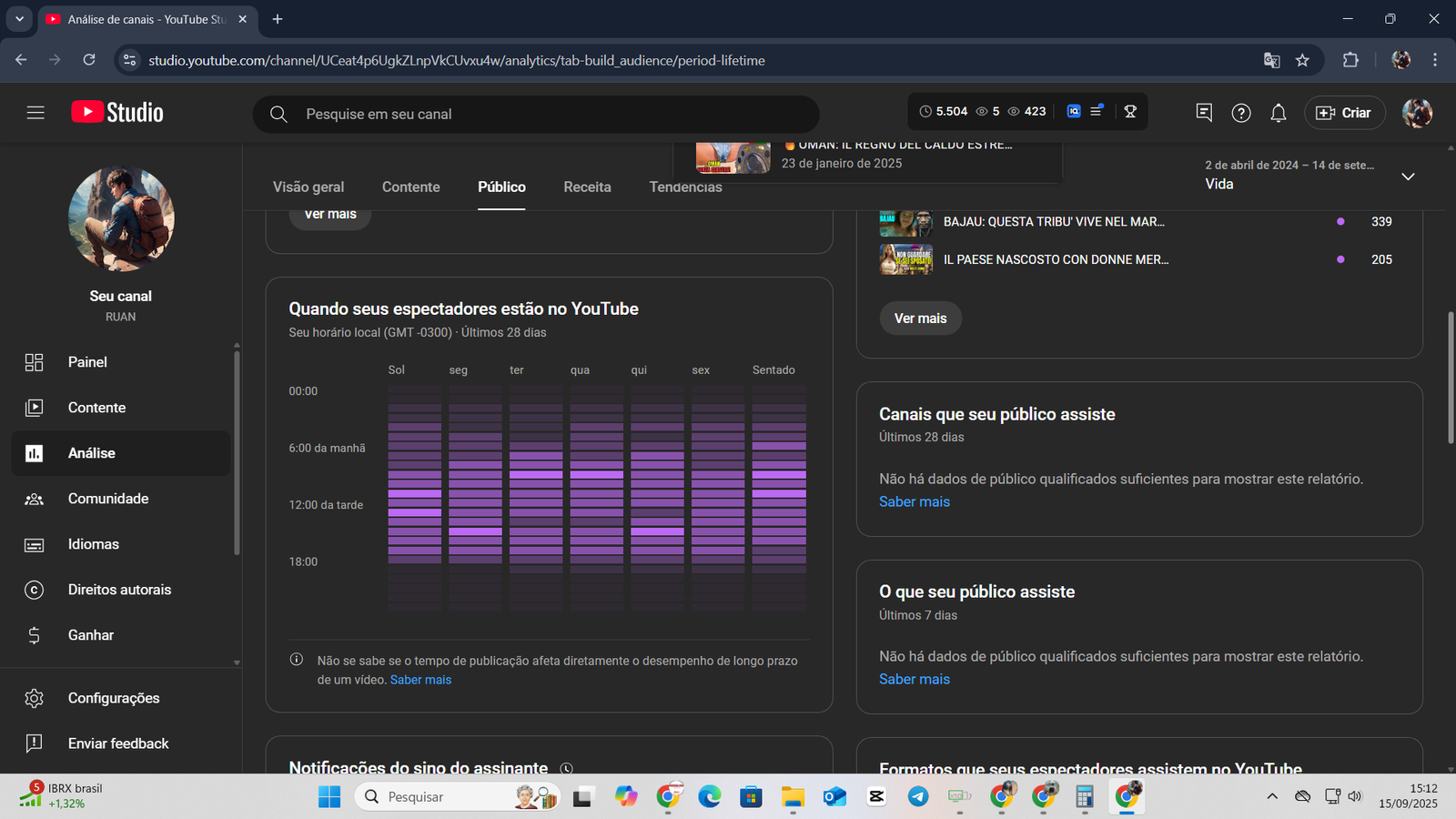Open Painel from the sidebar
The image size is (1456, 819).
[x=87, y=362]
